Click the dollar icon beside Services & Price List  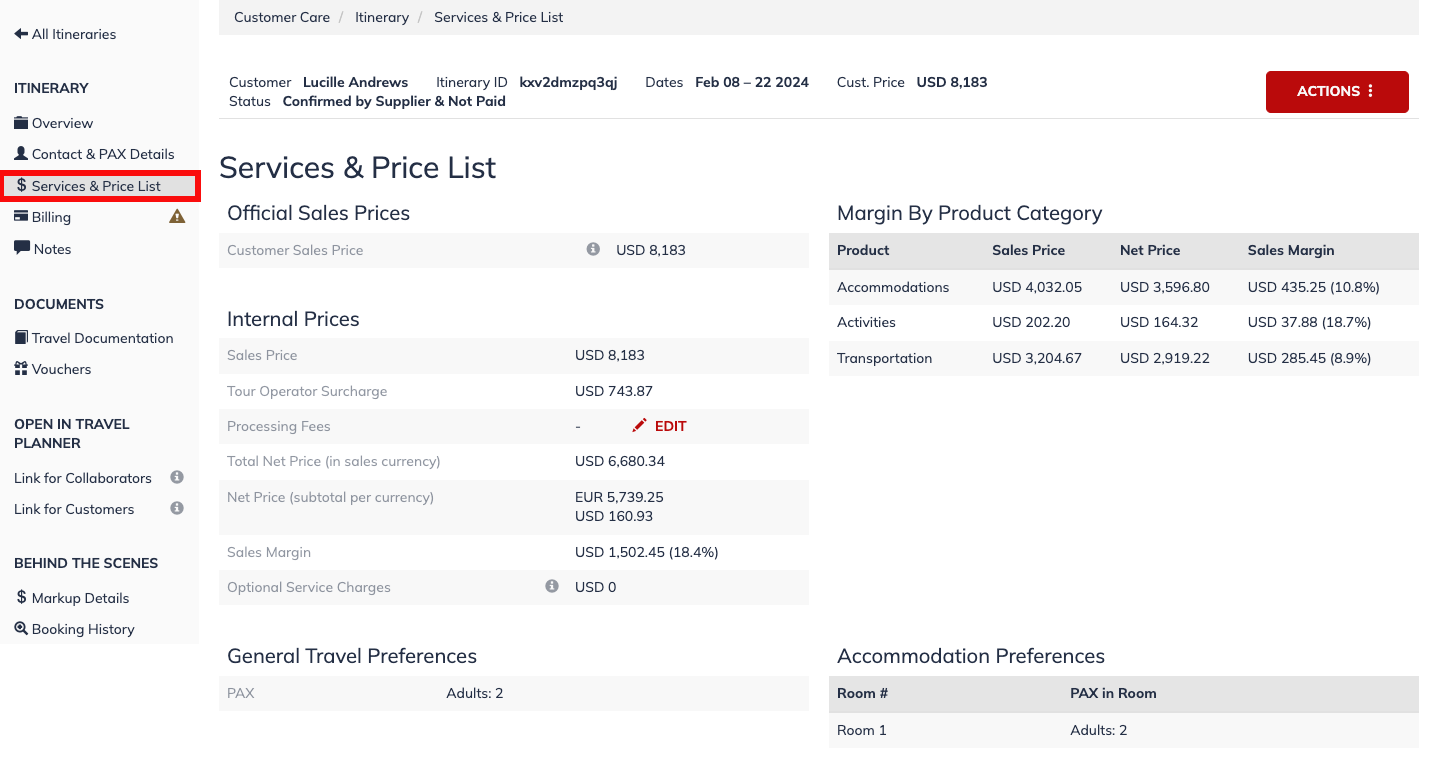coord(21,186)
